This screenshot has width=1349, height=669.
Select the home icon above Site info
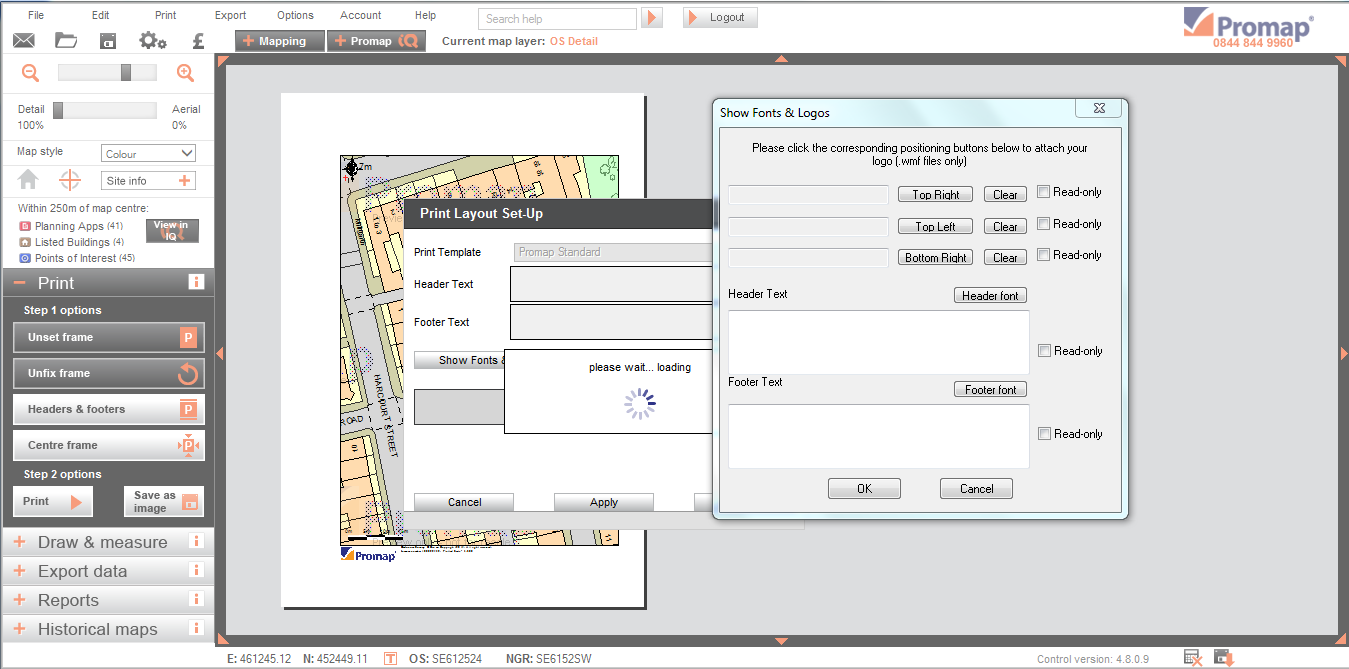click(27, 180)
